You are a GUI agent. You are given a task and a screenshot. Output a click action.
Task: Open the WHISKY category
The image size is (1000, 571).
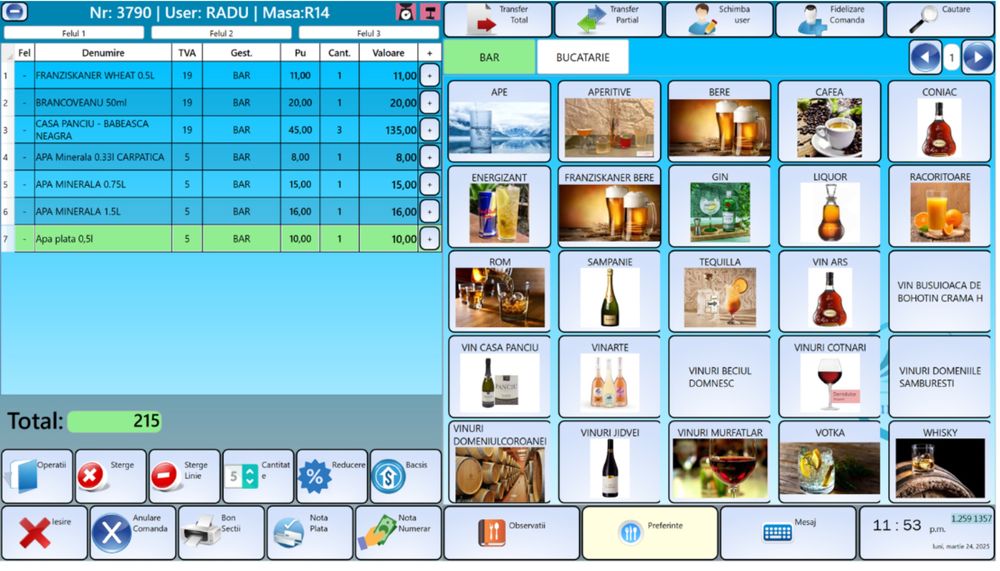point(939,462)
